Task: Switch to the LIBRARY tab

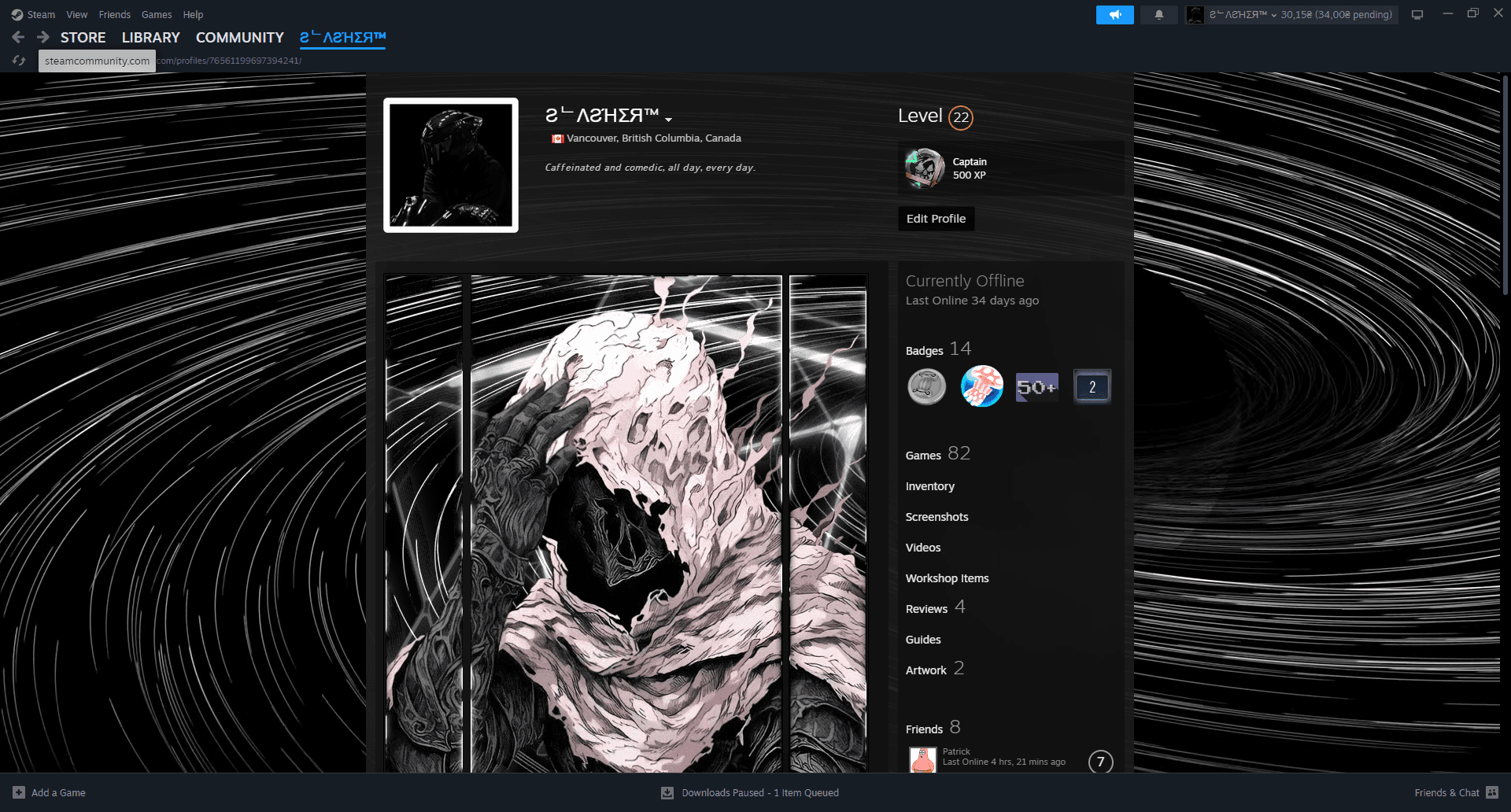Action: click(x=150, y=37)
